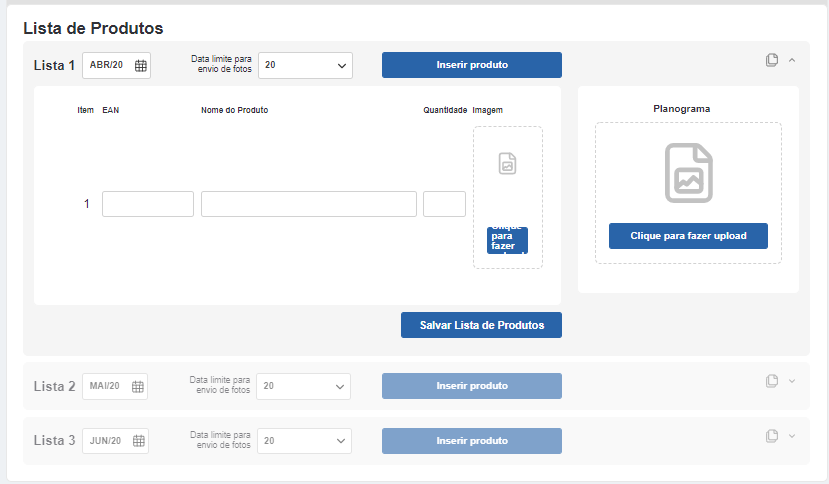Open Lista 2 photo deadline dropdown
Viewport: 829px width, 484px height.
303,386
